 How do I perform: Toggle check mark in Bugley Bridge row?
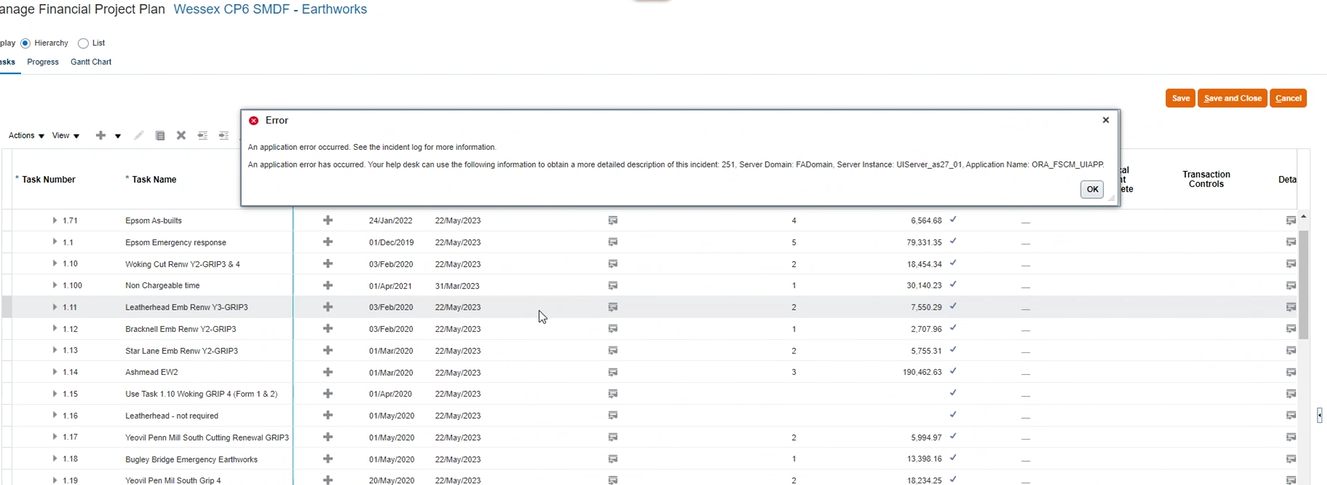(953, 458)
